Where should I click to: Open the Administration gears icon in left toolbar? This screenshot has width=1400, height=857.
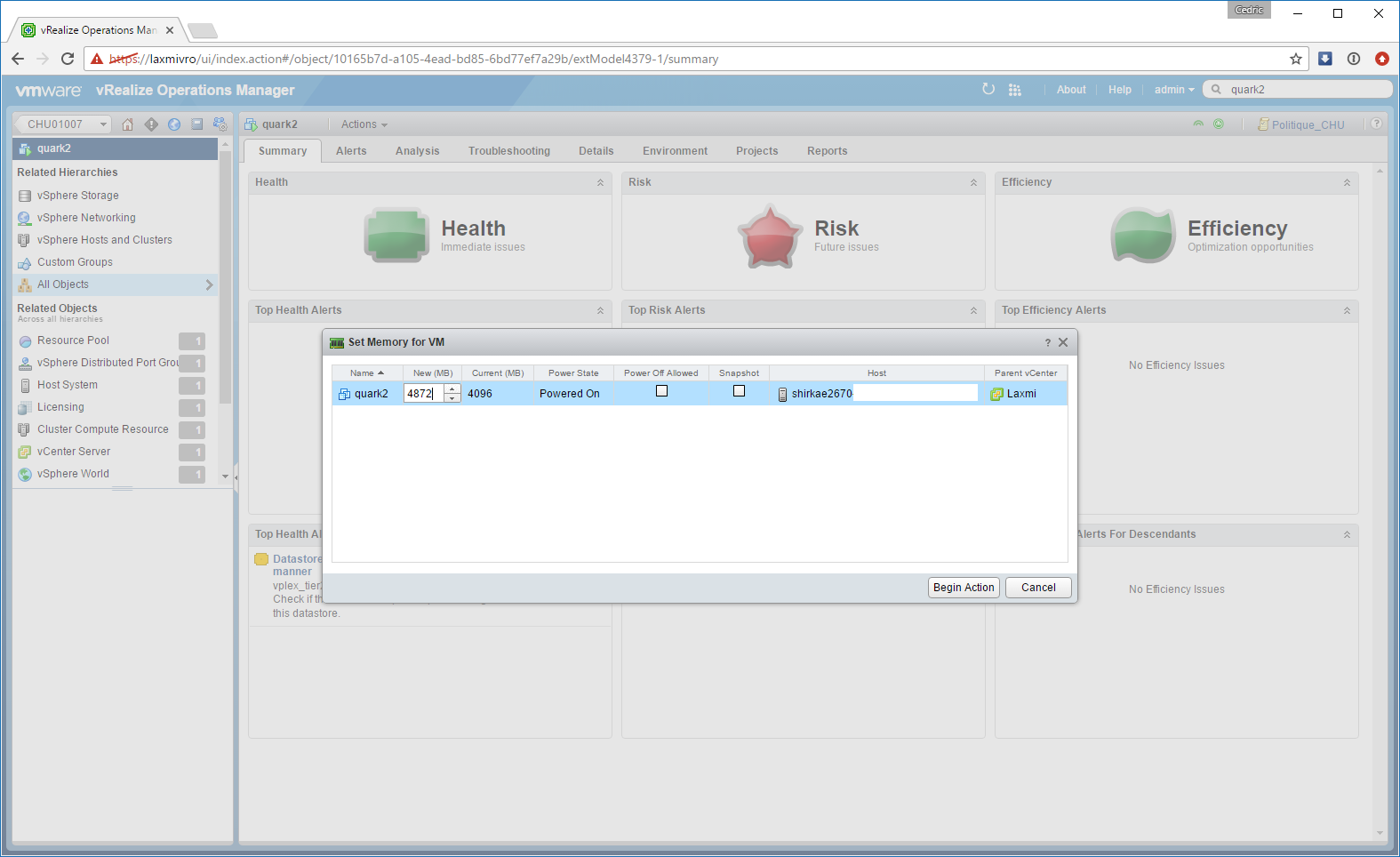pos(220,124)
